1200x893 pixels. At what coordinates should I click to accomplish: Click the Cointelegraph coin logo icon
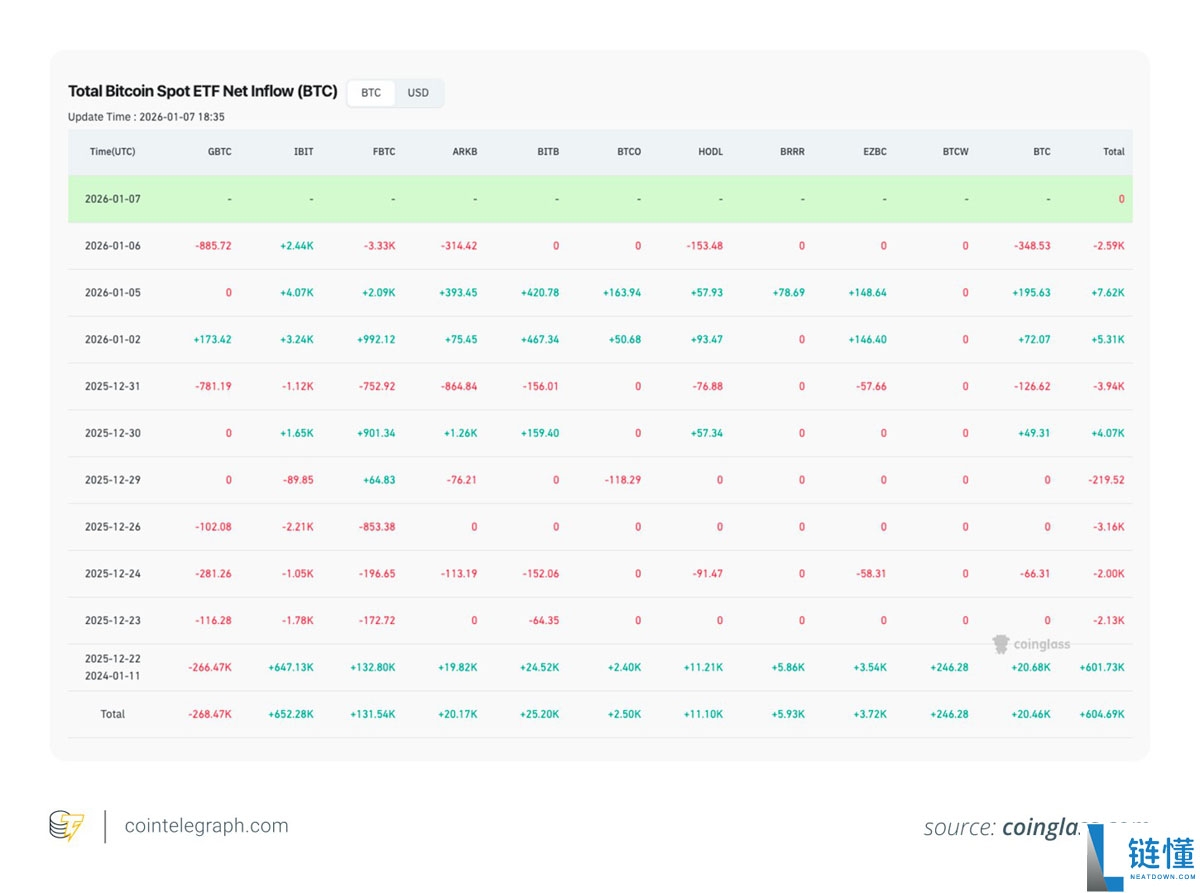[x=66, y=826]
